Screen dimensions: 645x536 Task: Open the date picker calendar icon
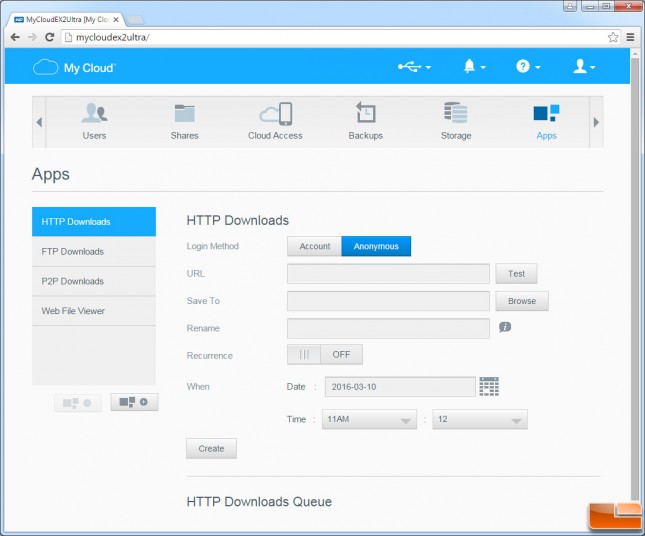489,386
